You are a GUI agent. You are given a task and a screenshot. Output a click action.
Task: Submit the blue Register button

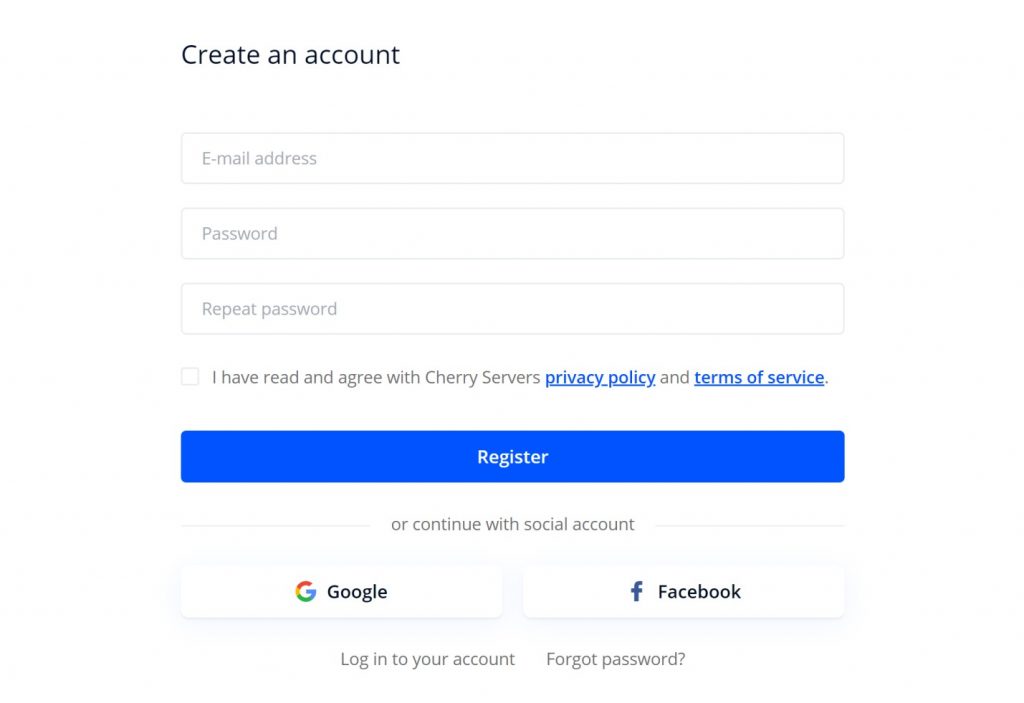coord(513,457)
